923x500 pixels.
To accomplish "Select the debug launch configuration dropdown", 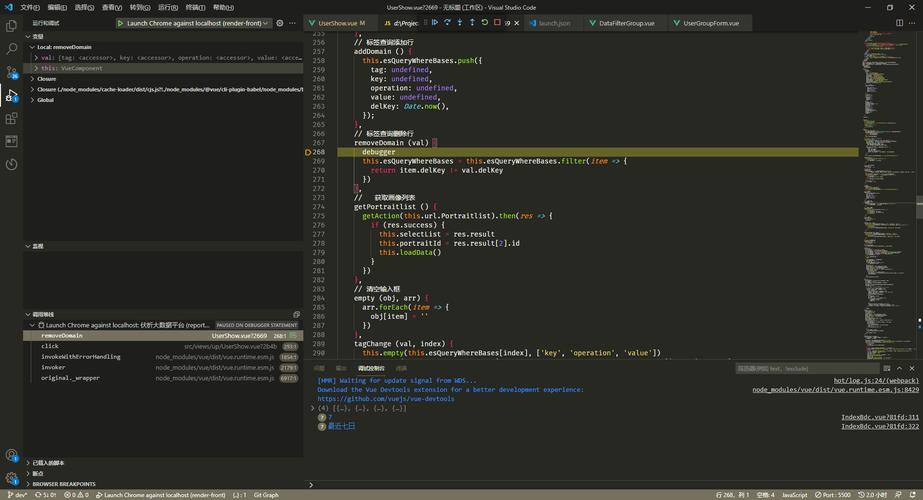I will point(197,23).
